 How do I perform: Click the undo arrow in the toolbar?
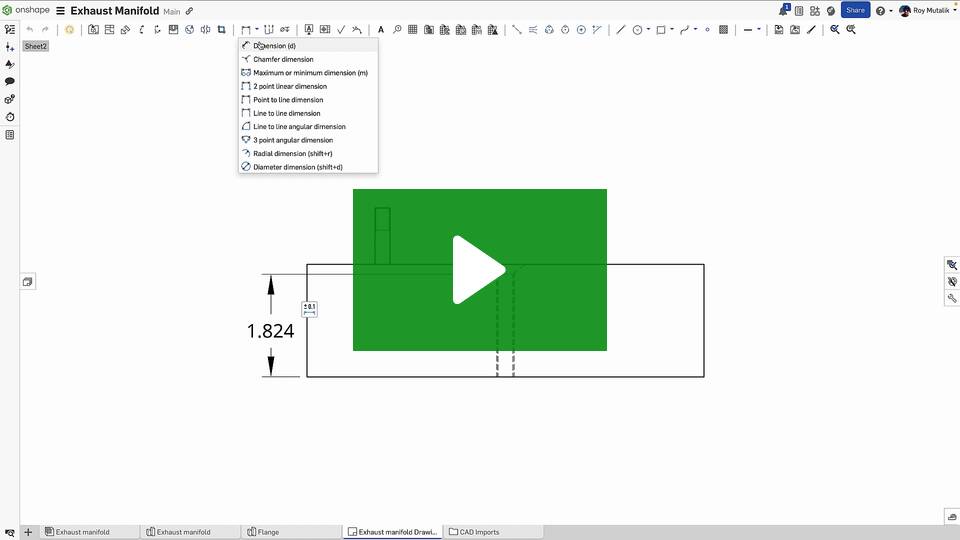pos(29,29)
